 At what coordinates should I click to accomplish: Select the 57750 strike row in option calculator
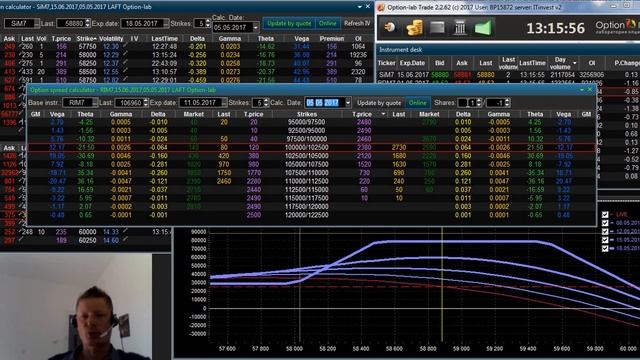(187, 47)
